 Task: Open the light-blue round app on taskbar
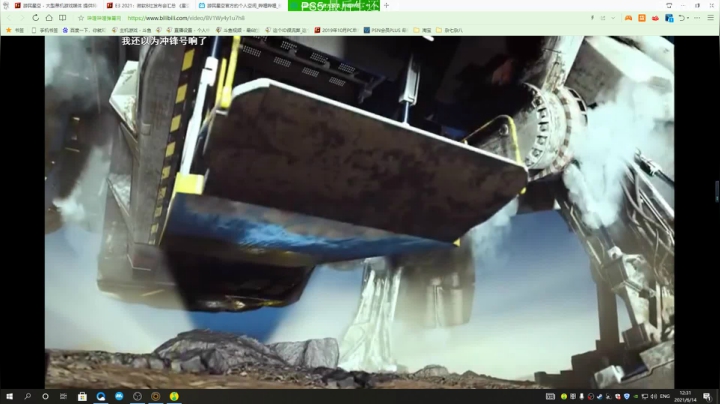(119, 396)
